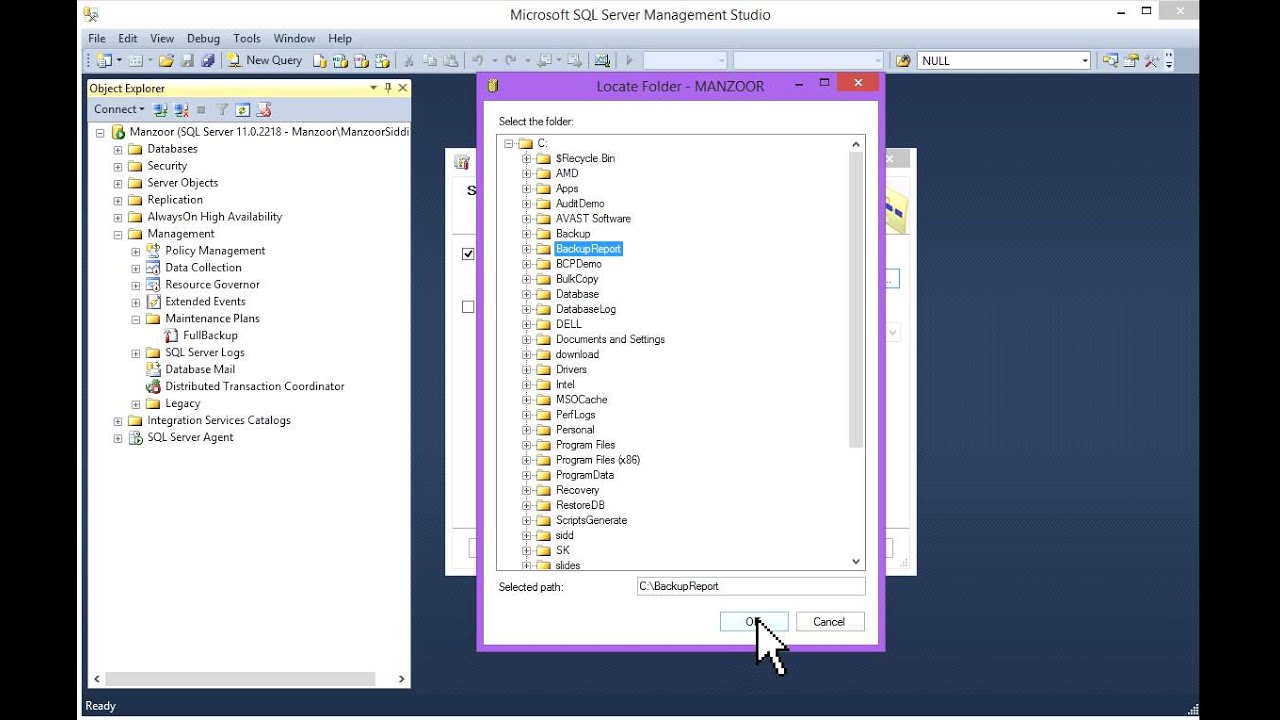
Task: Click the scroll-down arrow of folder list
Action: pyautogui.click(x=856, y=562)
